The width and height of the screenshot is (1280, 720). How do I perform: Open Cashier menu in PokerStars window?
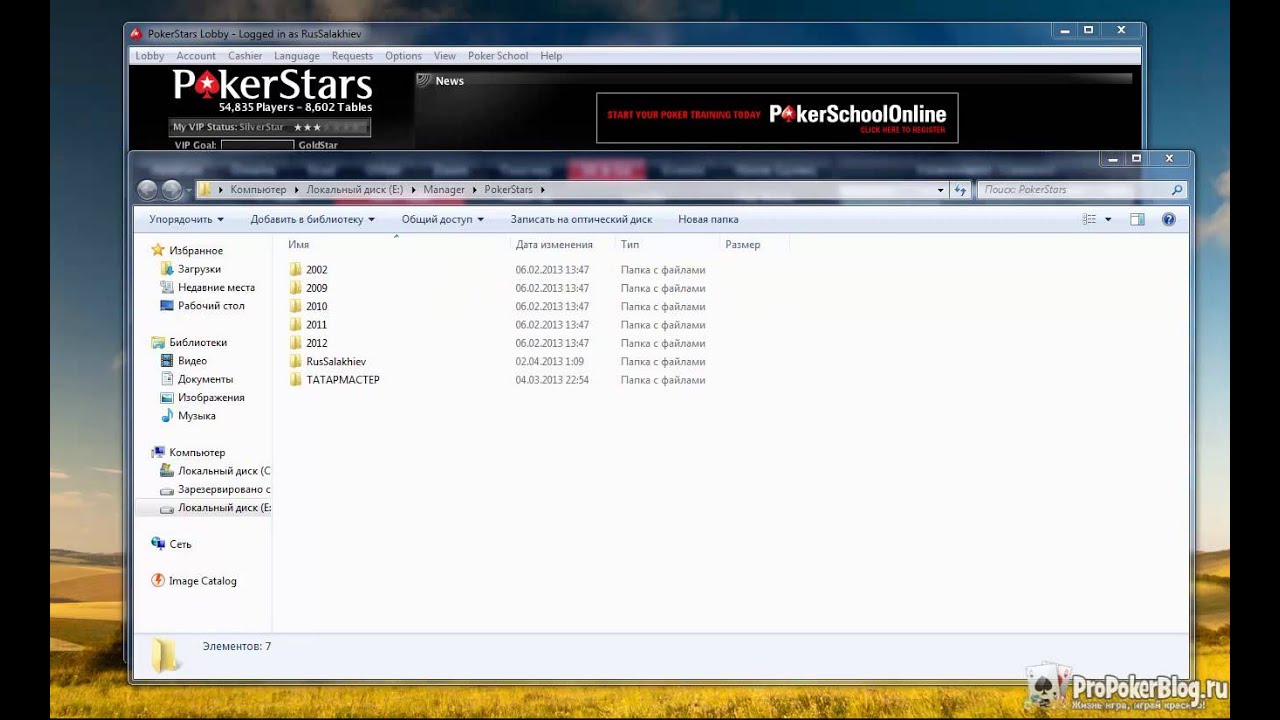[x=245, y=56]
